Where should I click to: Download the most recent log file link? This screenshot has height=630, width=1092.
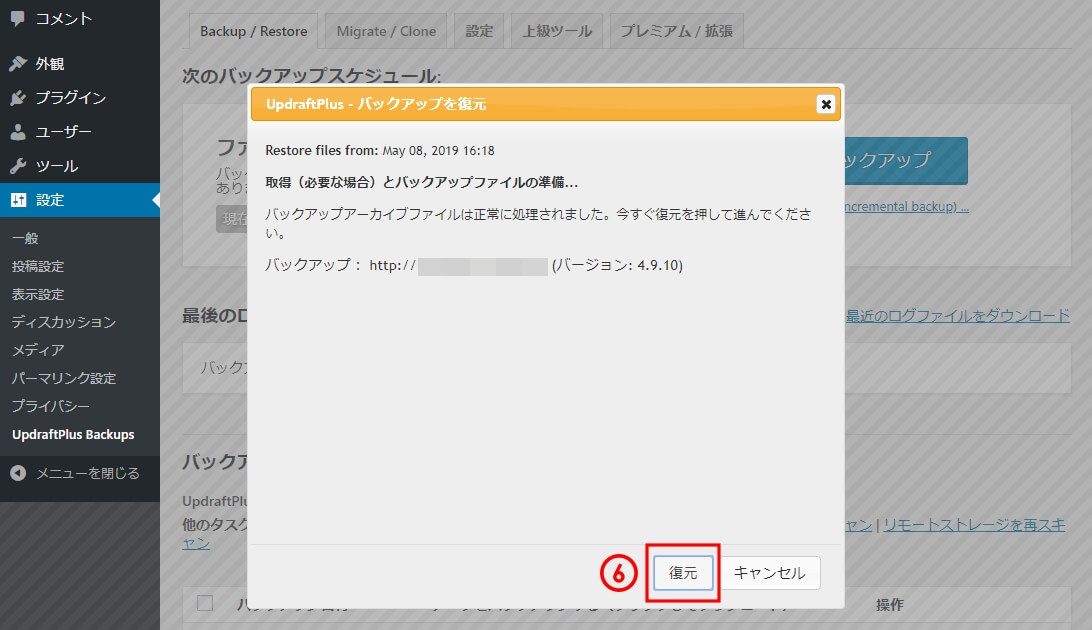click(958, 316)
